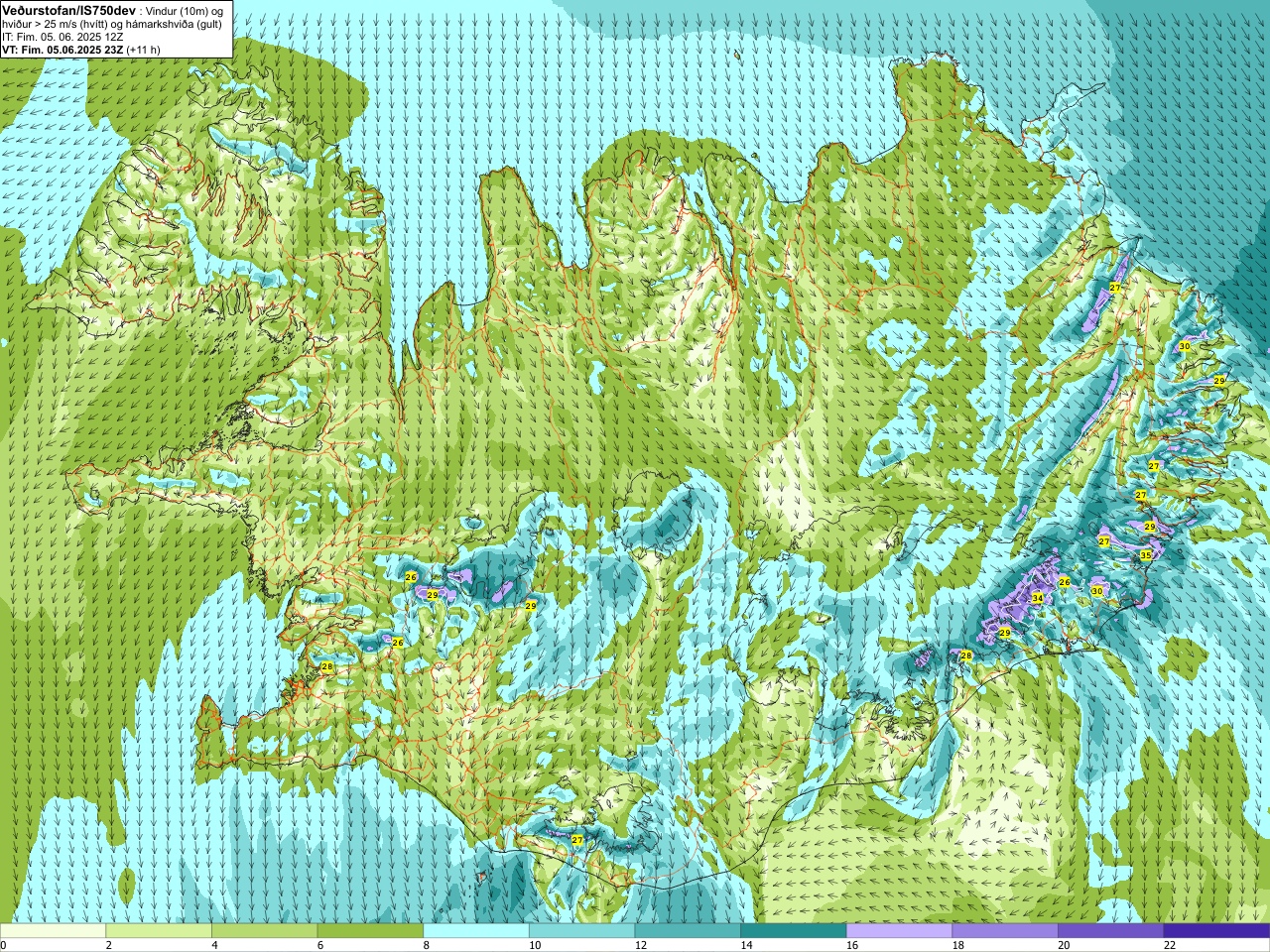The image size is (1270, 952).
Task: Click the 'VT: Fim. 05.06.2025 23Z' line
Action: tap(63, 49)
